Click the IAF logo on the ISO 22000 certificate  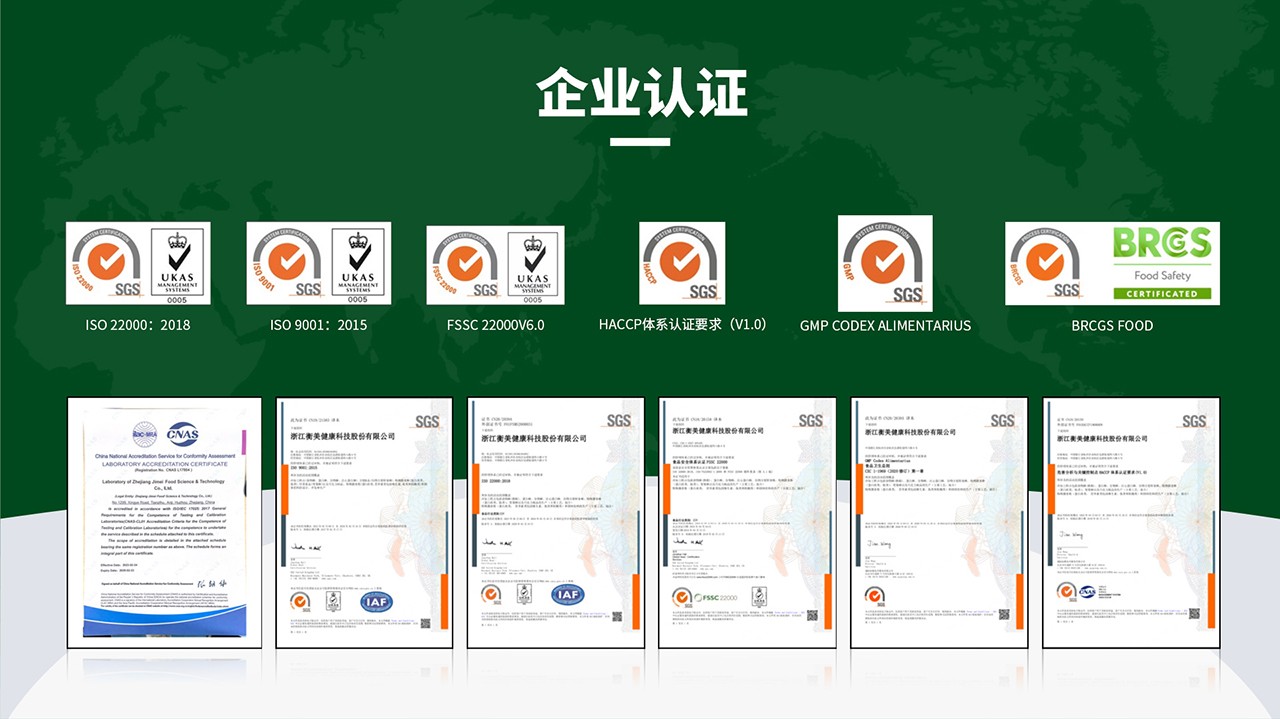point(567,594)
